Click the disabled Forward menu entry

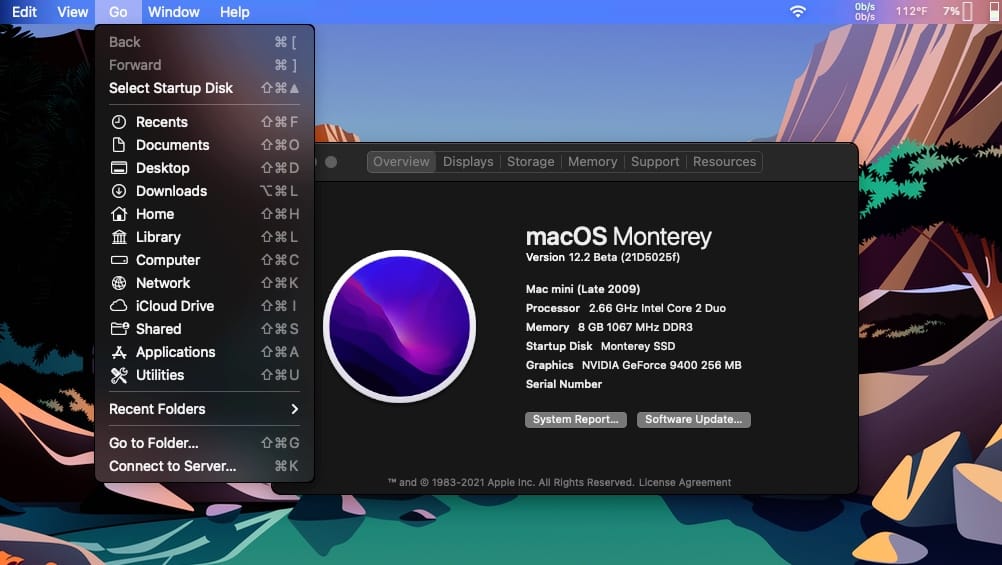tap(204, 65)
